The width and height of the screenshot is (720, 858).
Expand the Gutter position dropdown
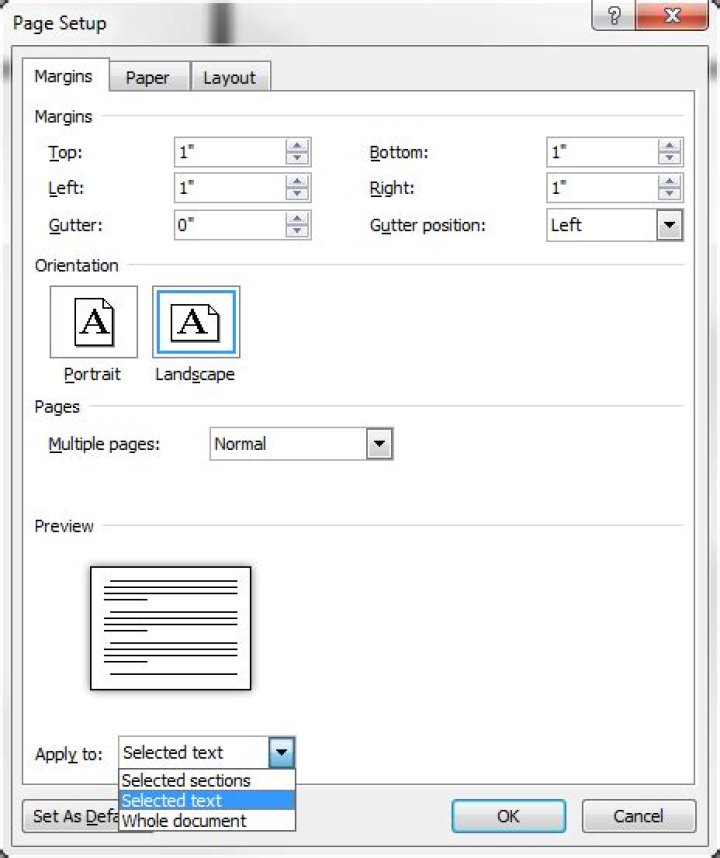click(x=669, y=225)
